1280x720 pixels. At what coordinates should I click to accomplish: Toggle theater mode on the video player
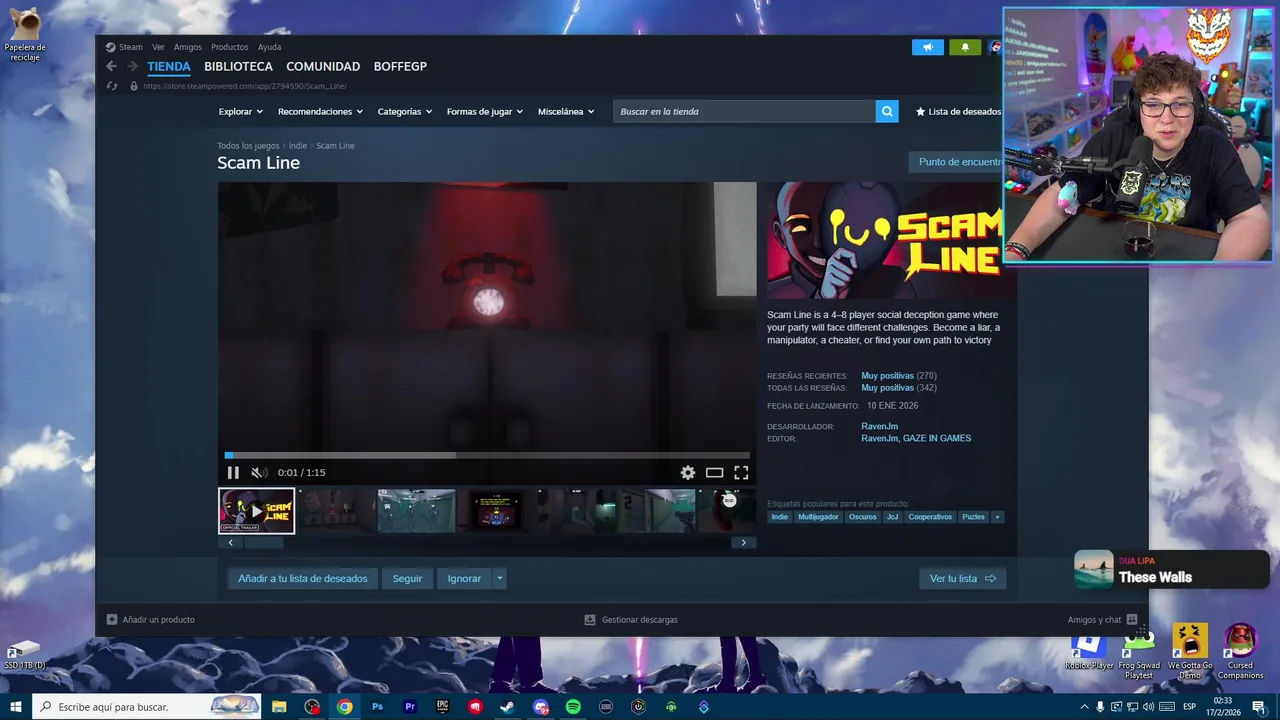coord(714,473)
